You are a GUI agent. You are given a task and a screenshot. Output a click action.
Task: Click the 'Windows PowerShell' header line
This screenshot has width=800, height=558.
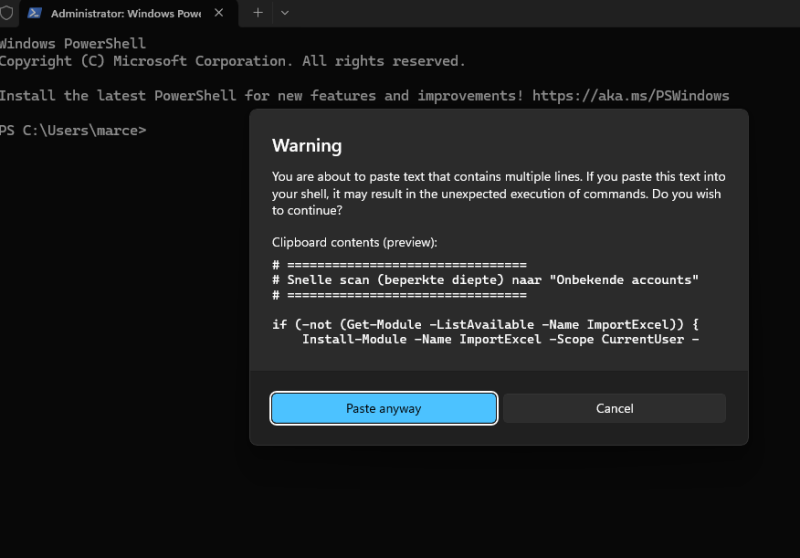pos(73,43)
